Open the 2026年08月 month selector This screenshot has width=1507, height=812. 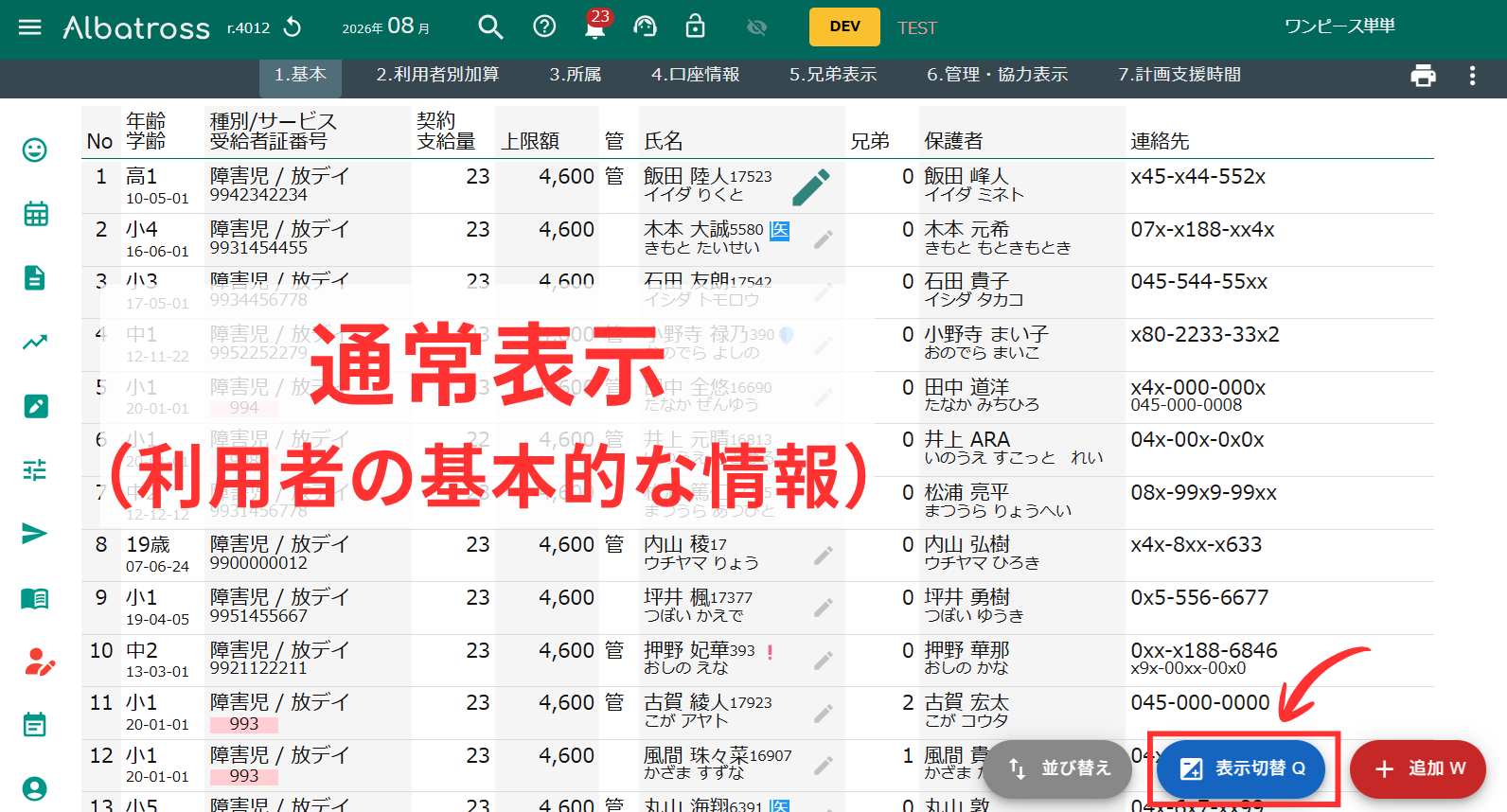[386, 26]
